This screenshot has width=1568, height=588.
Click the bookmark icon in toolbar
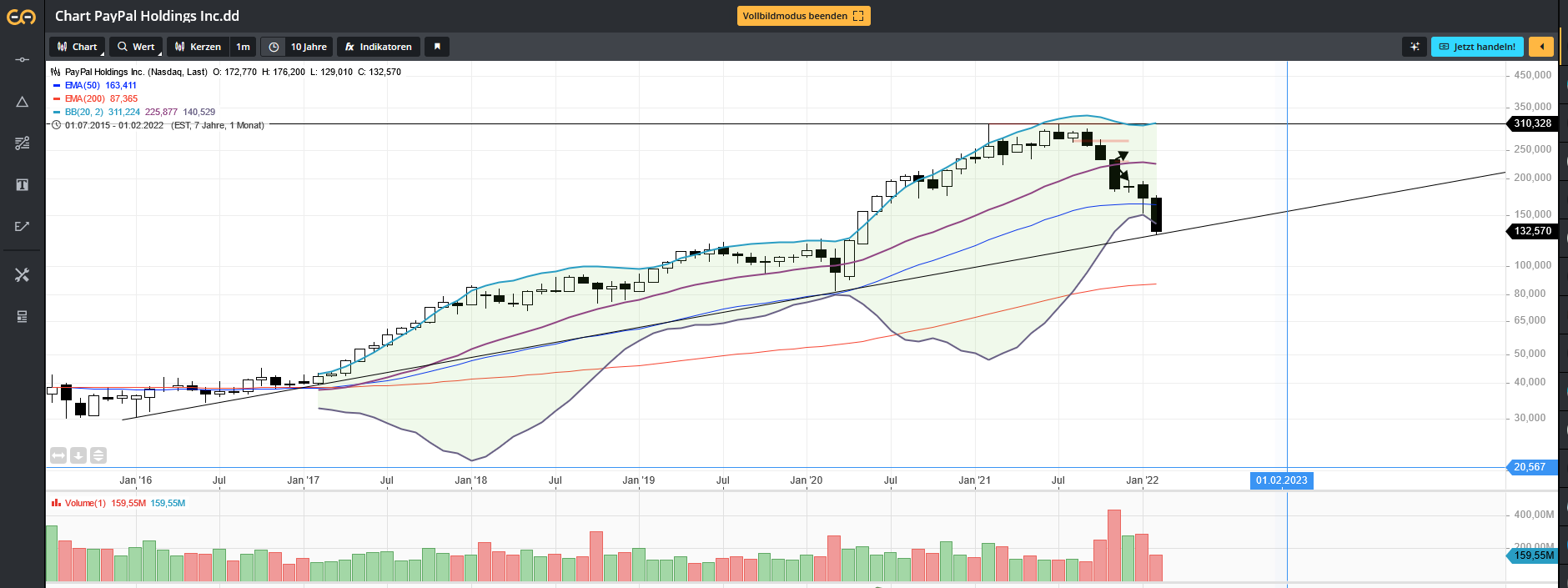(x=437, y=47)
